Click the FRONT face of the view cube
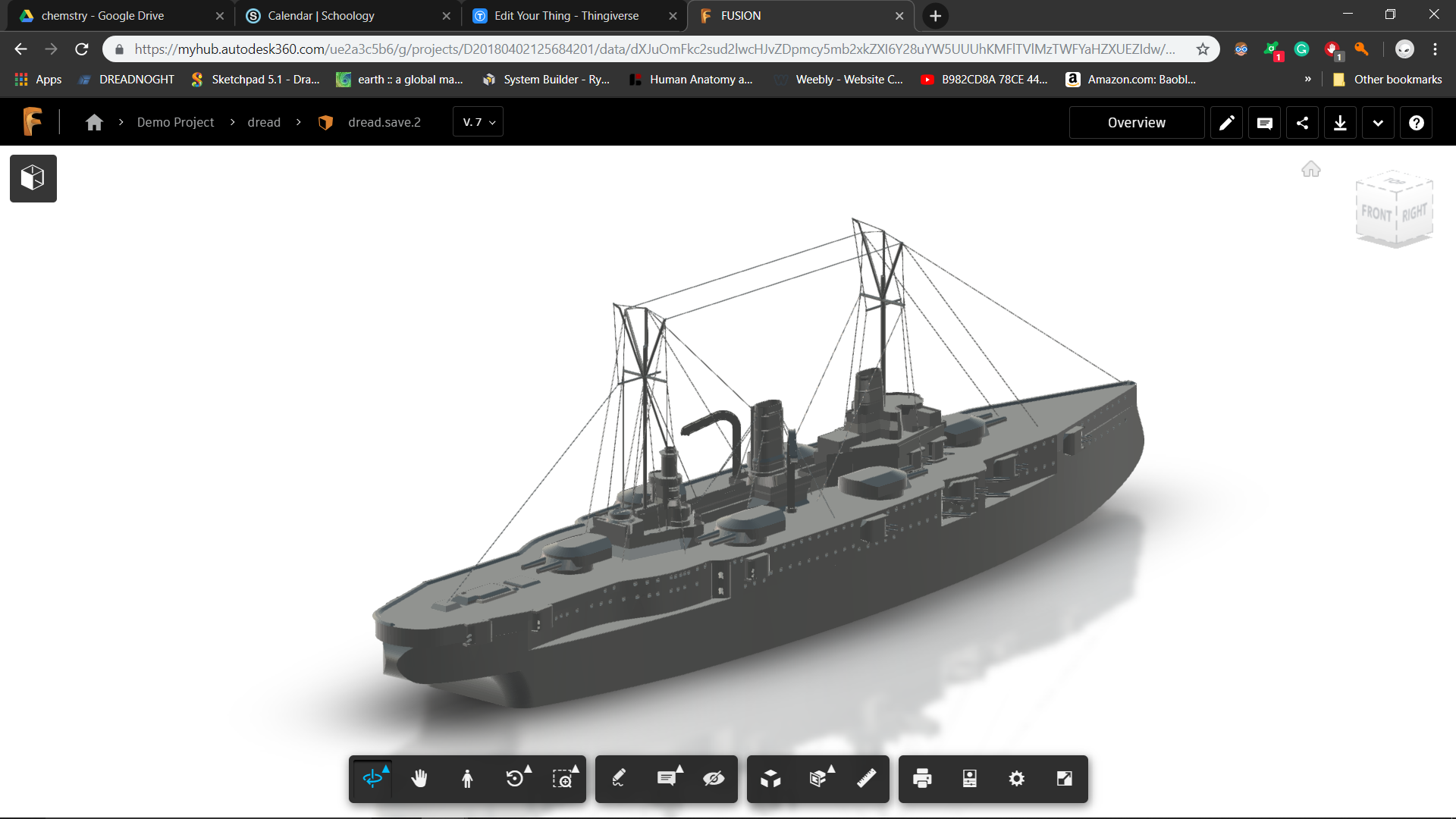The image size is (1456, 819). (1376, 213)
